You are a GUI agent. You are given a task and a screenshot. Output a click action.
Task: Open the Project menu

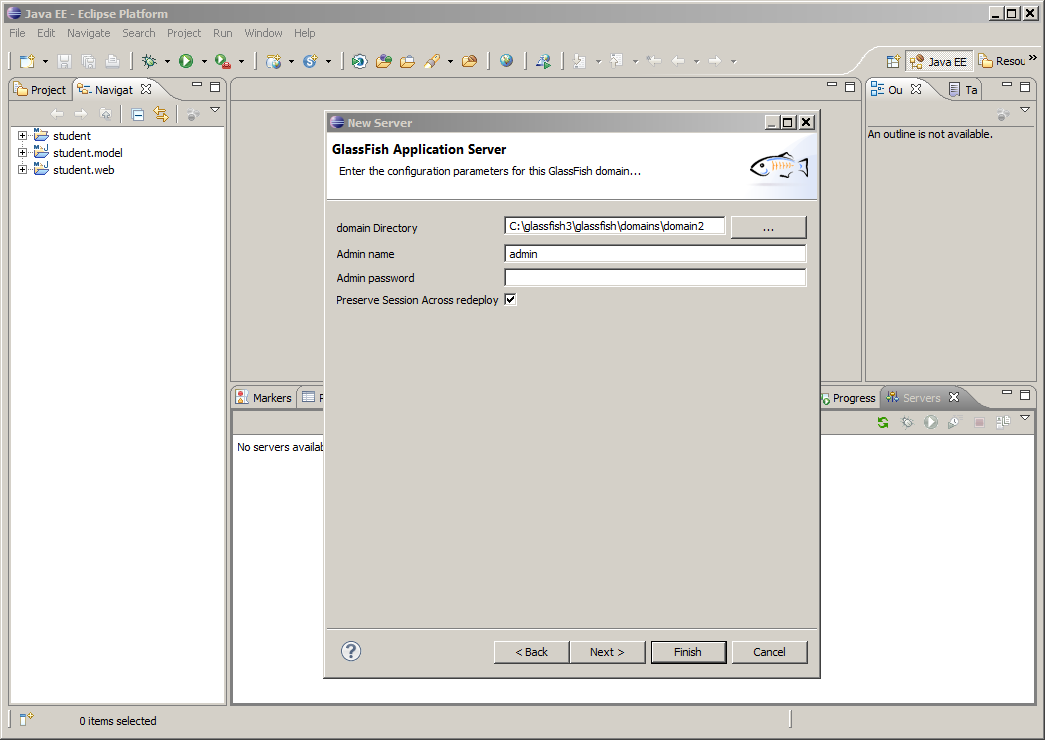[x=184, y=33]
